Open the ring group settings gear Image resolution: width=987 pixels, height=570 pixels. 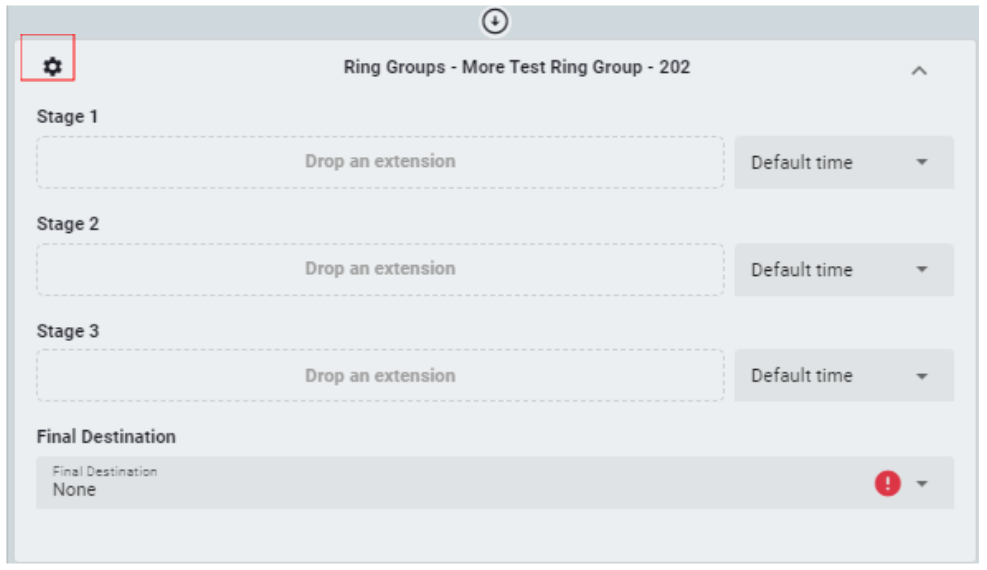pyautogui.click(x=52, y=67)
